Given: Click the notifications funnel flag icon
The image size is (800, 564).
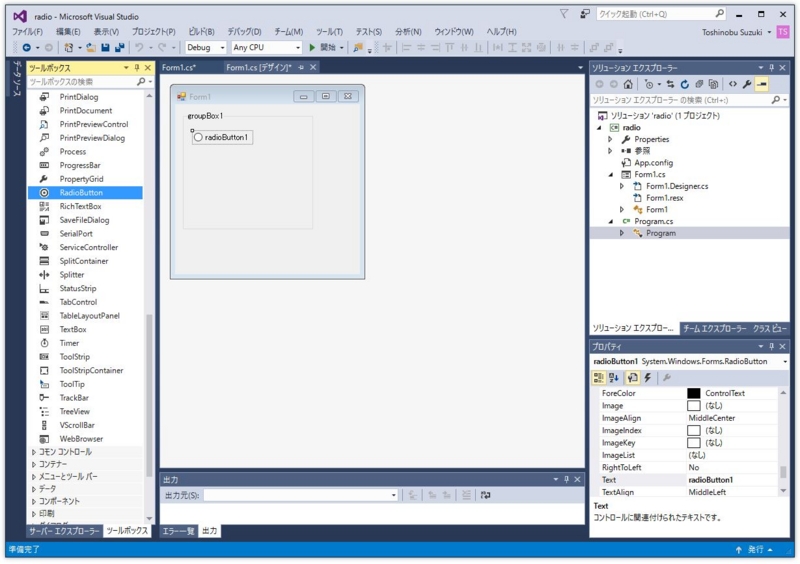Looking at the screenshot, I should (x=564, y=14).
